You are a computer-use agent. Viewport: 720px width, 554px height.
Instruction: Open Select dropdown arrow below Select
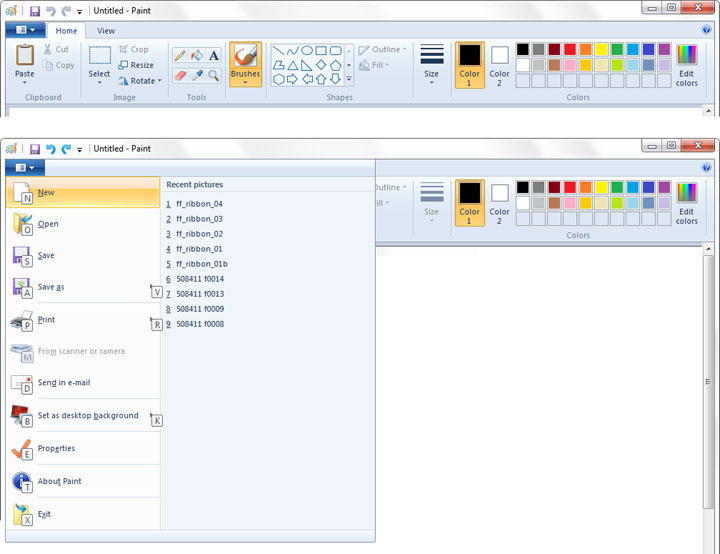point(99,83)
